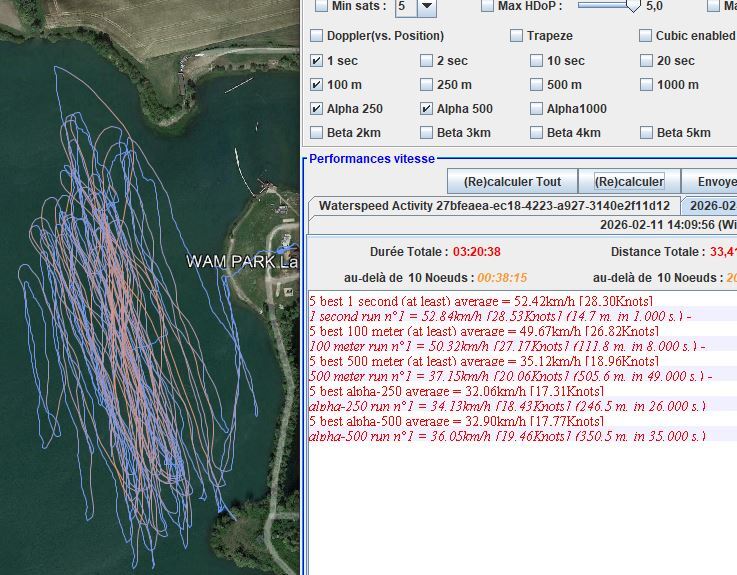The image size is (737, 575).
Task: Tick the Doppler(vs. Position) checkbox
Action: [317, 36]
